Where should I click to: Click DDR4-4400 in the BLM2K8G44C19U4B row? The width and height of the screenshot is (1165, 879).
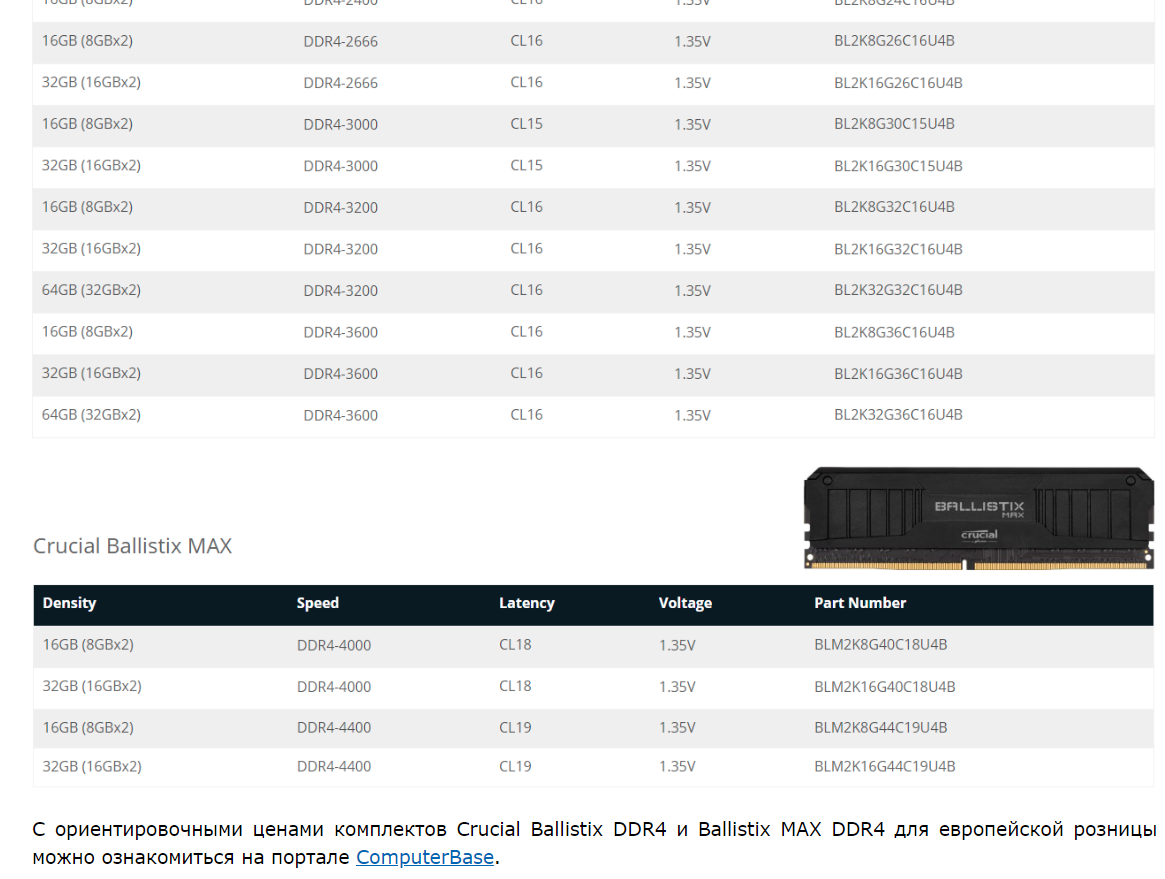click(334, 728)
